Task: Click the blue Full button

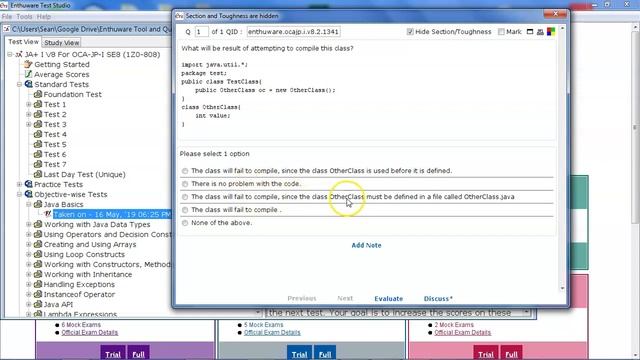Action: pos(325,353)
